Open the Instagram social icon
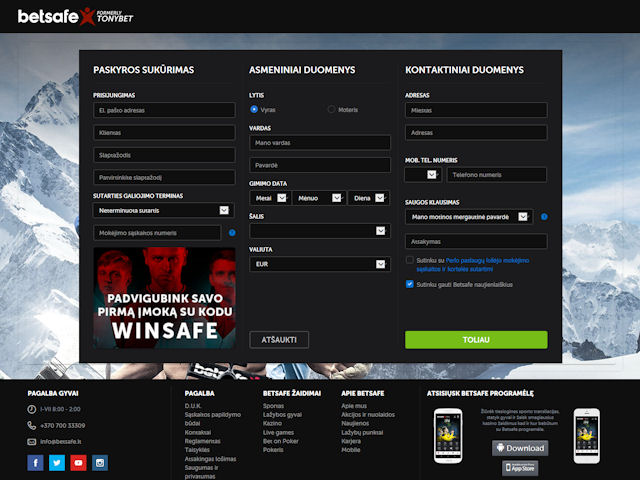This screenshot has height=480, width=640. pyautogui.click(x=100, y=462)
